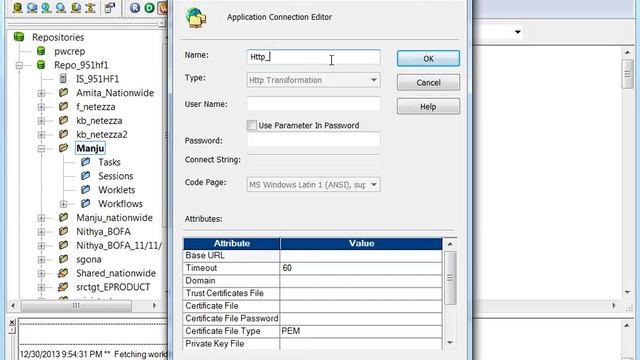Select Nithya_BOFA_11/11/ folder
The width and height of the screenshot is (640, 360).
tap(119, 245)
